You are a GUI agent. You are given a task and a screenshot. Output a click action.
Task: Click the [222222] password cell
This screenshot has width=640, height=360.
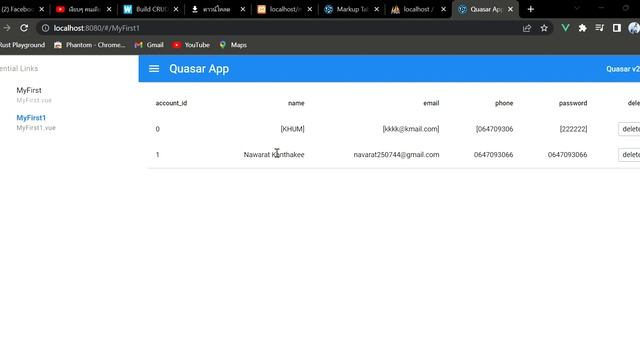click(x=573, y=129)
